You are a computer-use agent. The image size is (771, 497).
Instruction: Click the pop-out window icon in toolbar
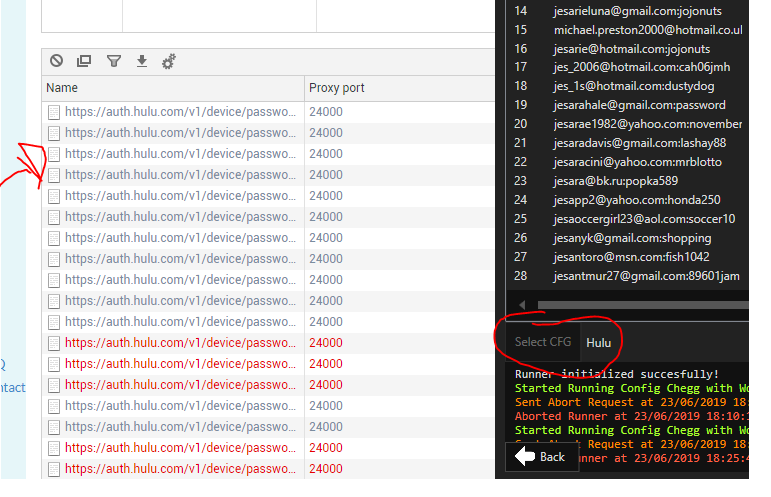point(84,60)
